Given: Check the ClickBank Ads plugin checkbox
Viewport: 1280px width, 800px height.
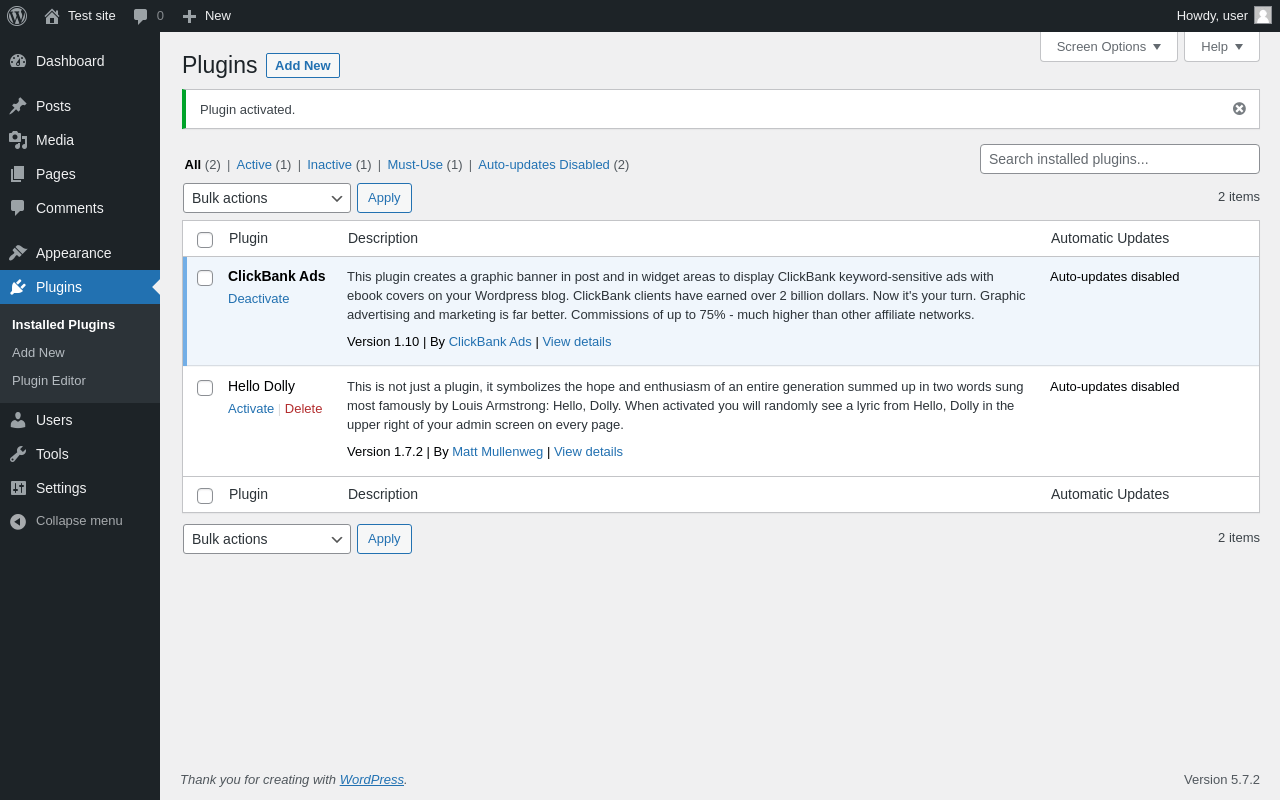Looking at the screenshot, I should click(205, 278).
